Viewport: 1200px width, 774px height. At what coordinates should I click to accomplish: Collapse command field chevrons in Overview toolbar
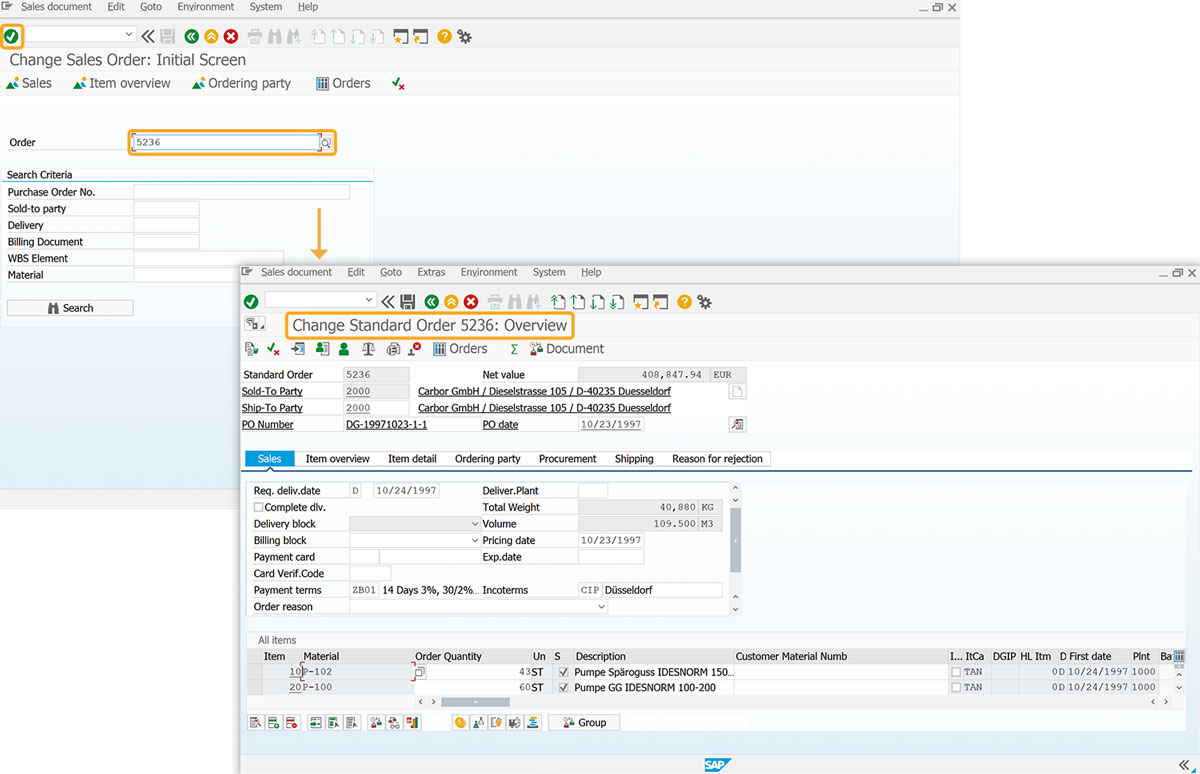point(387,301)
